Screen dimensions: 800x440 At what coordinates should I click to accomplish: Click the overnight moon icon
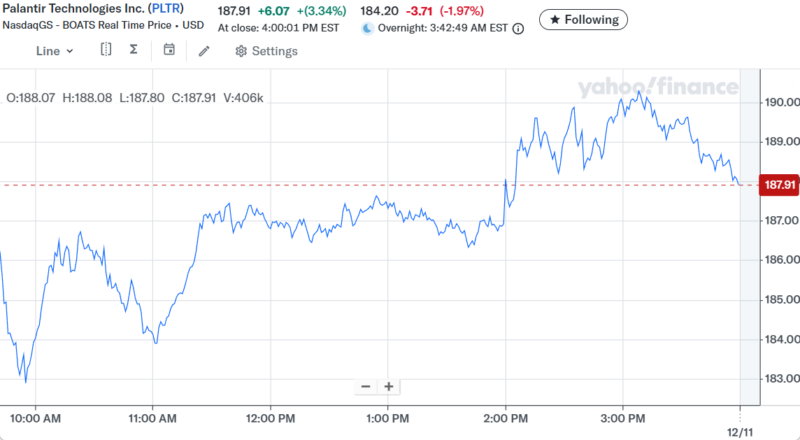pos(367,29)
